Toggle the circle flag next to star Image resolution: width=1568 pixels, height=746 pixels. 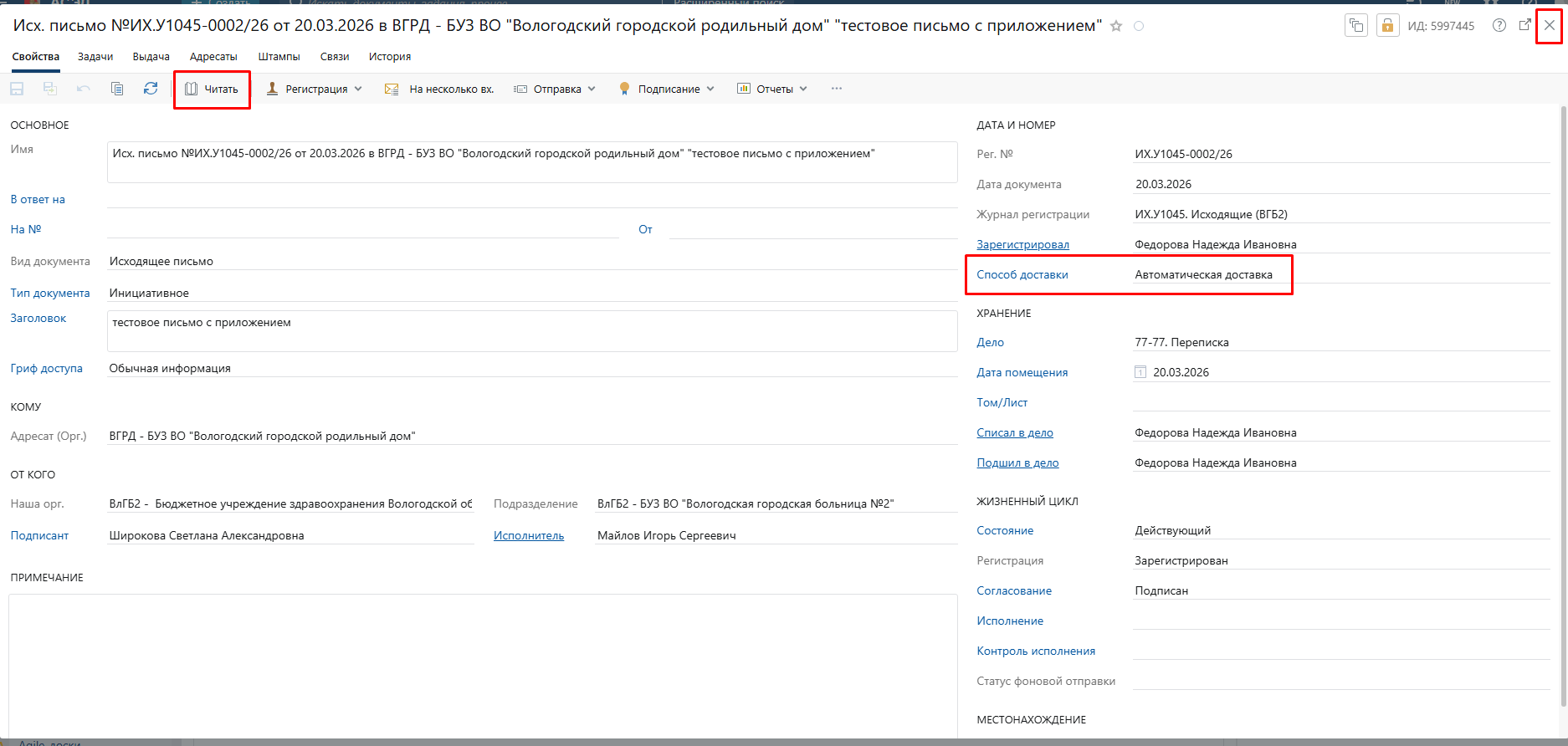click(x=1139, y=26)
